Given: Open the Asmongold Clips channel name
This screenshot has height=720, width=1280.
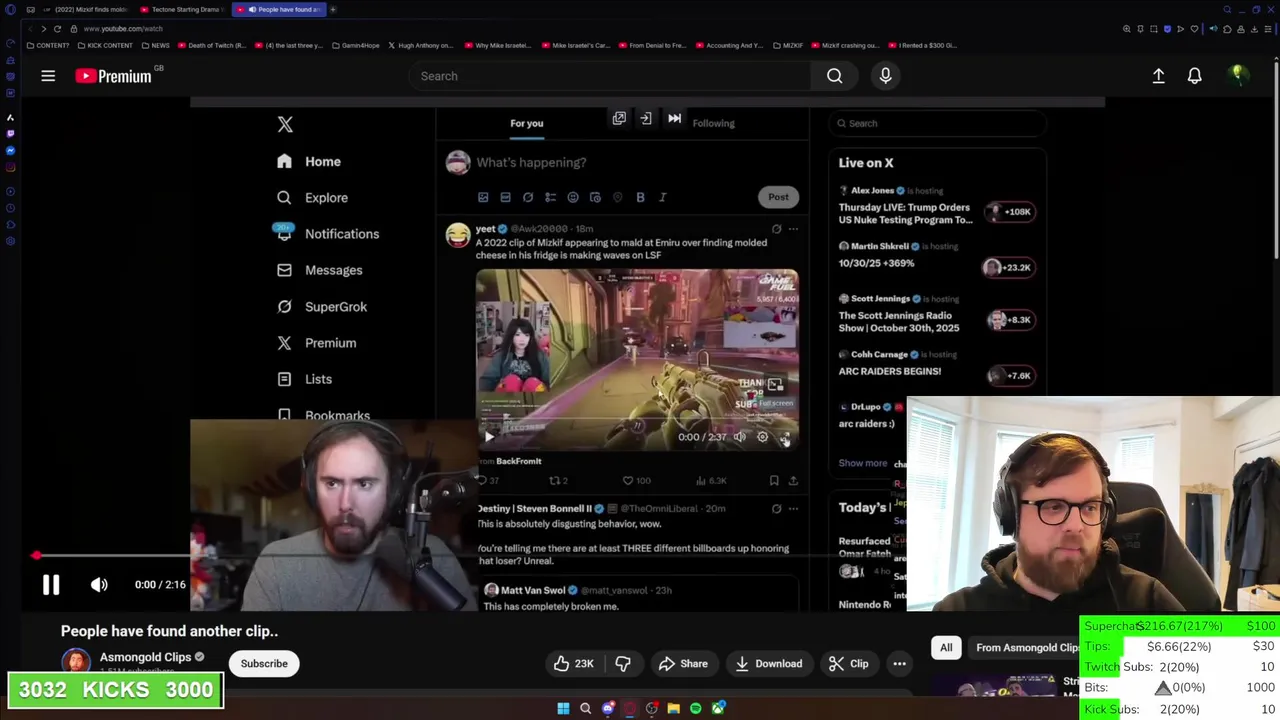Looking at the screenshot, I should pyautogui.click(x=145, y=657).
